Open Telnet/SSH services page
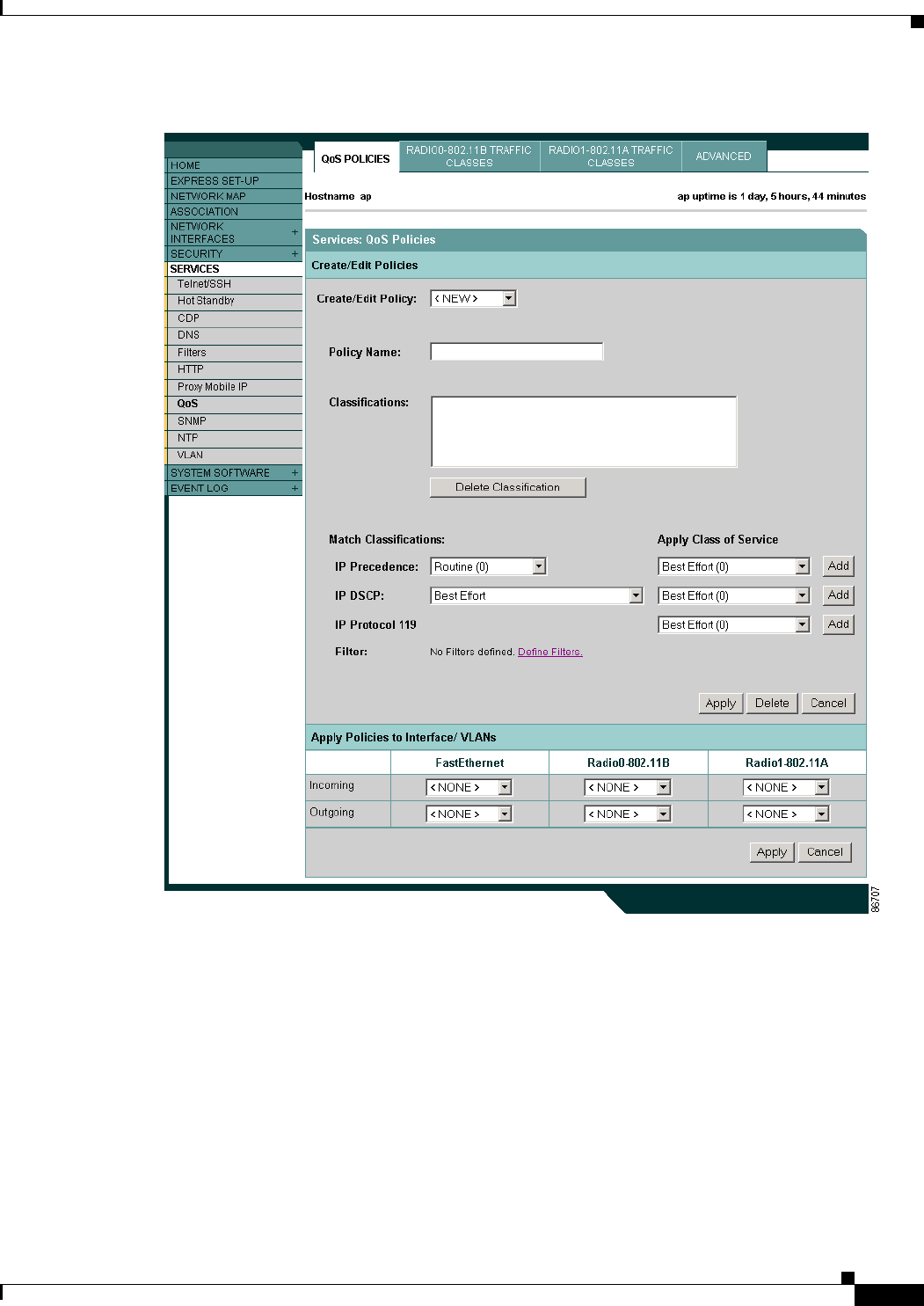 234,284
